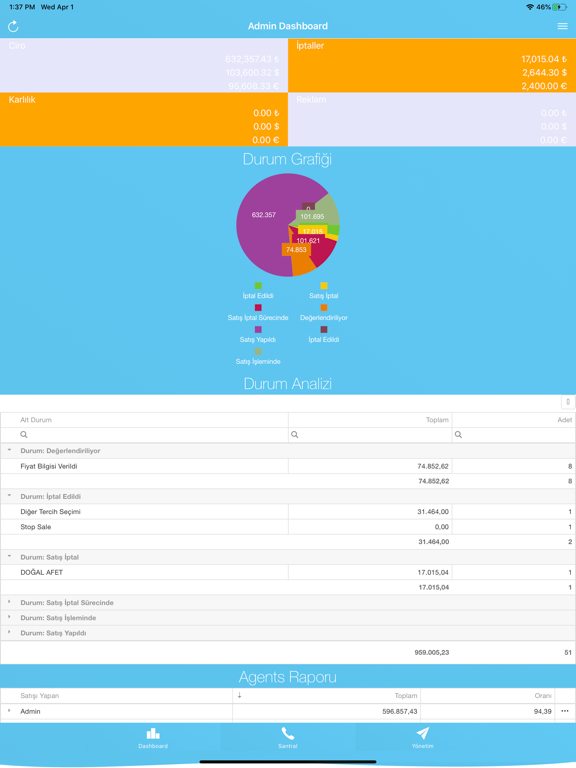Open the Dashboard tab

(153, 738)
